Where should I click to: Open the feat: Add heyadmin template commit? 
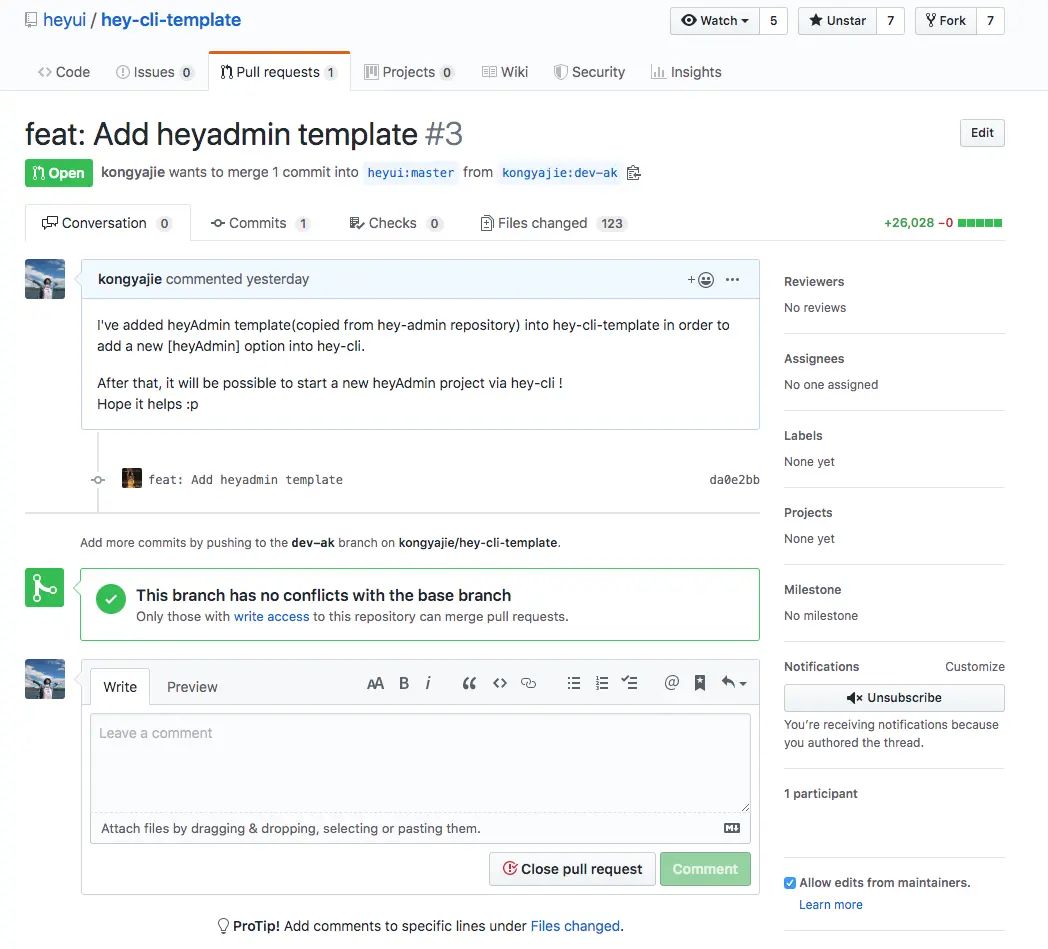(245, 480)
